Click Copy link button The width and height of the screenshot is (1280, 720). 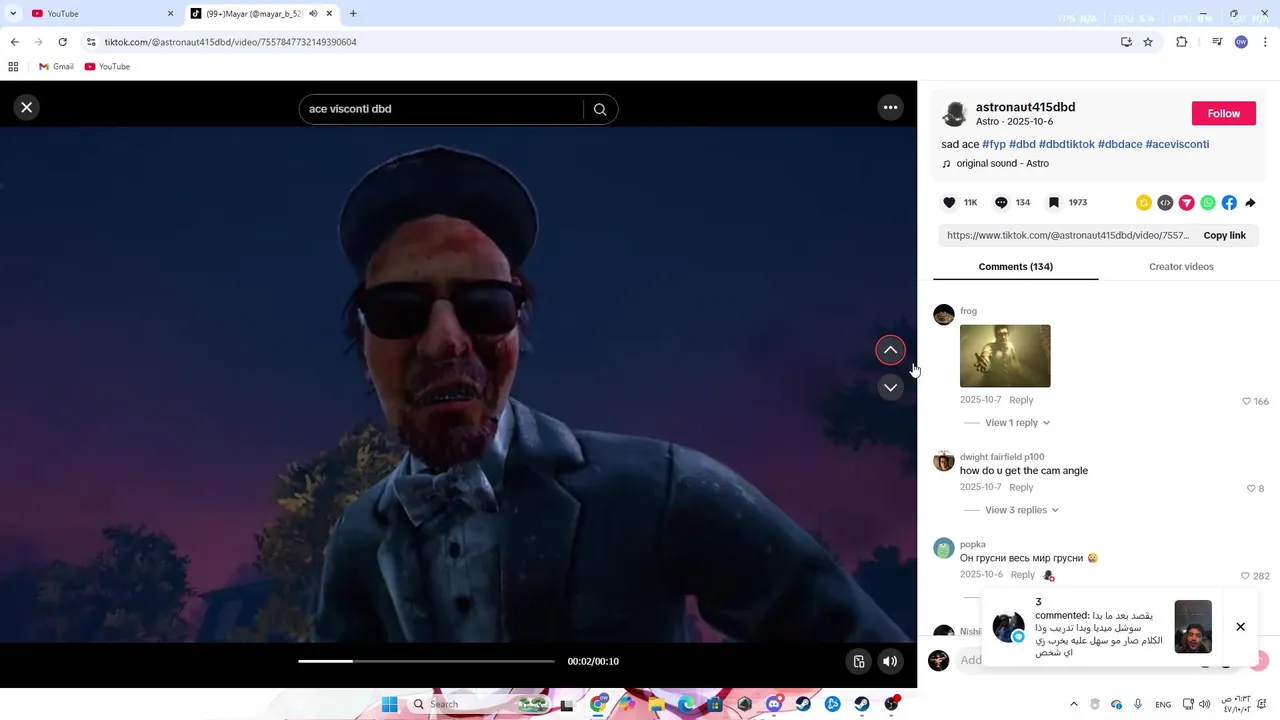(1224, 235)
